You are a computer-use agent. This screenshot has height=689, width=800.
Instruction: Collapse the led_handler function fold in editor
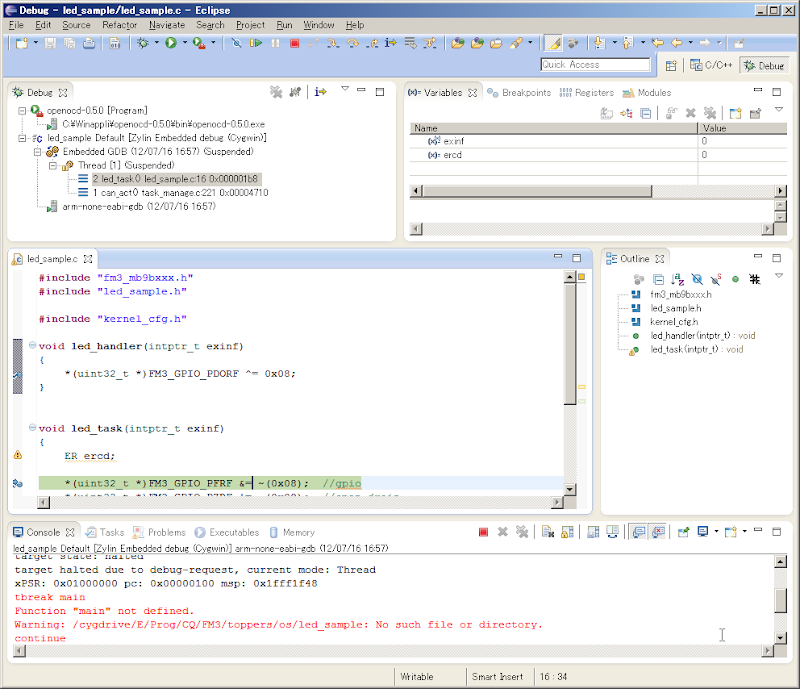[32, 346]
